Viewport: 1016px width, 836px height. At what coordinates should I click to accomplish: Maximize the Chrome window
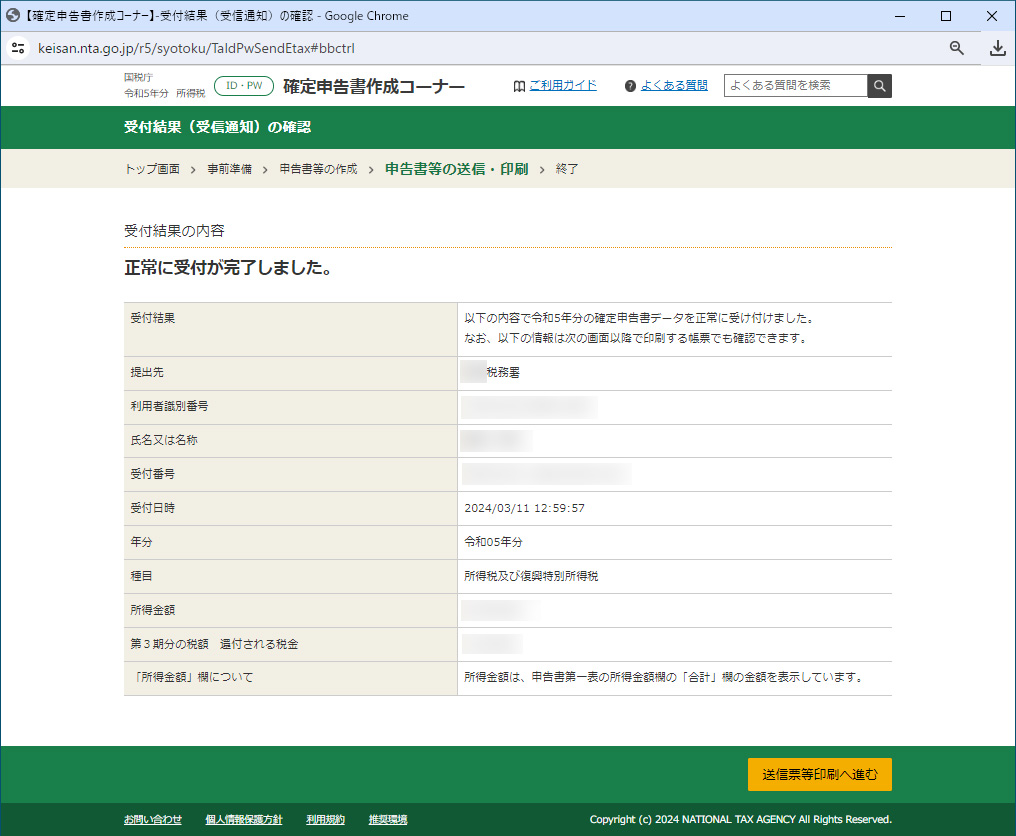[946, 16]
